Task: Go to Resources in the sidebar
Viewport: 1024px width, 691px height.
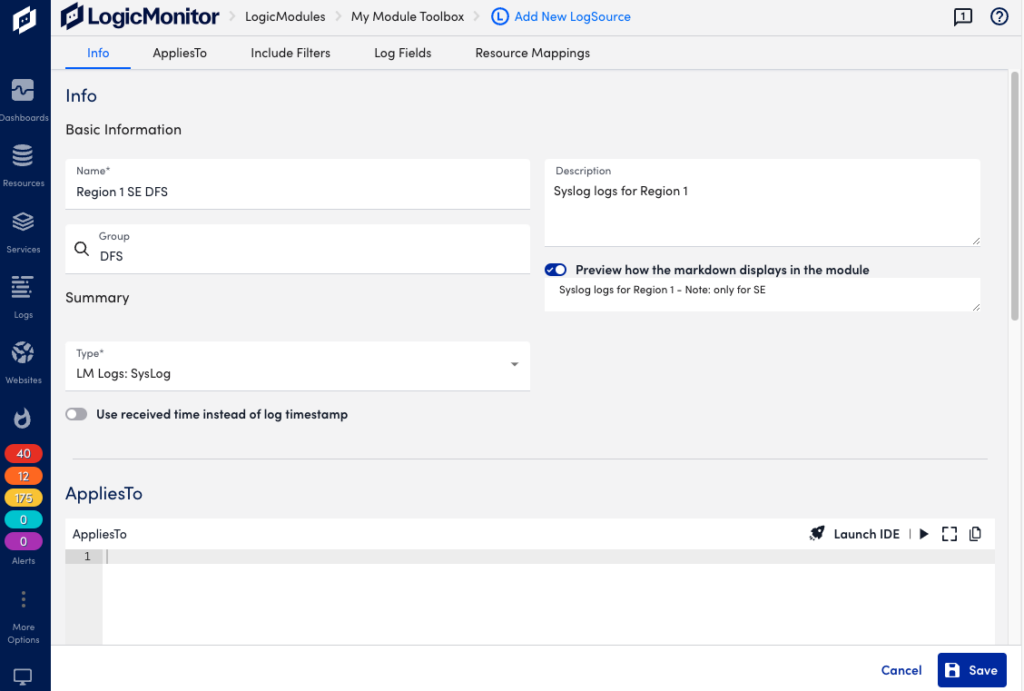Action: coord(23,163)
